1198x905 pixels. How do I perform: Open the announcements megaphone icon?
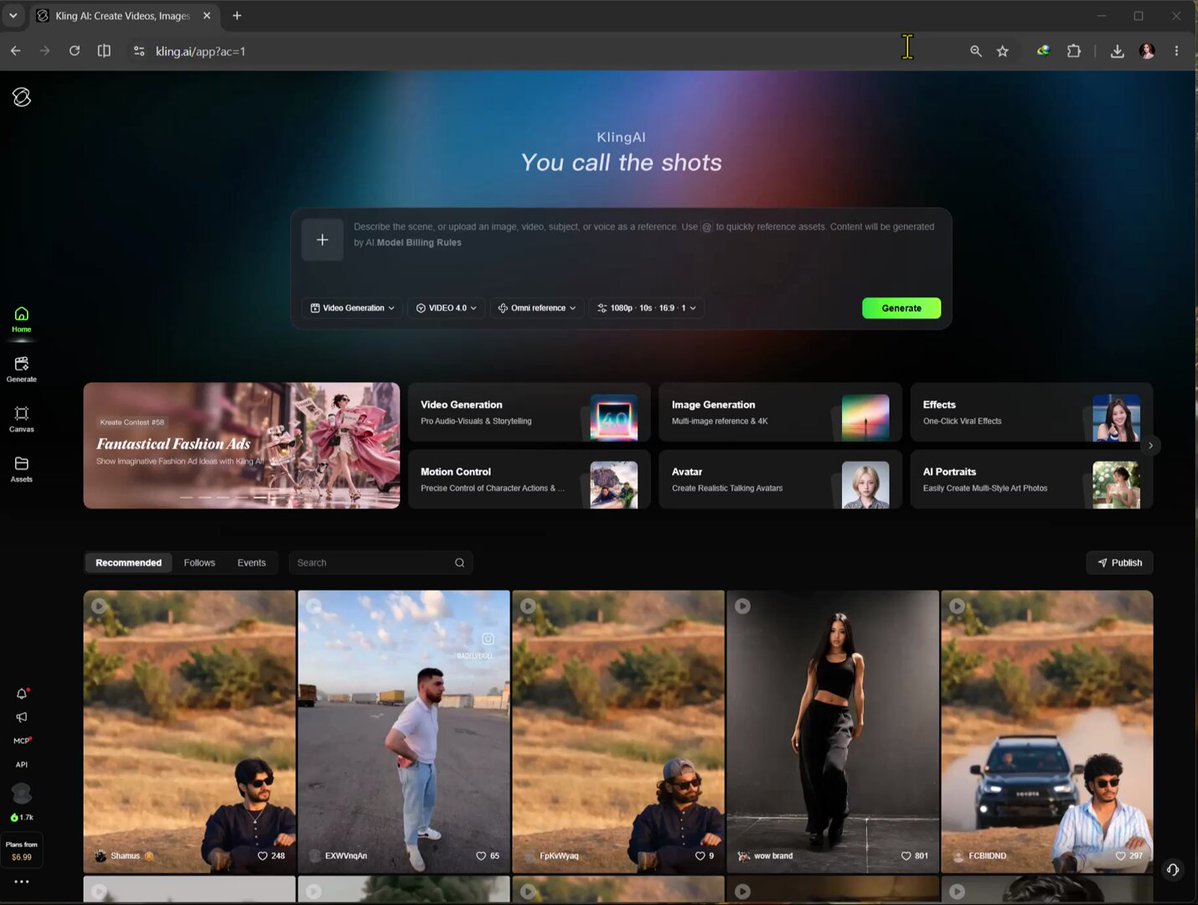[21, 717]
